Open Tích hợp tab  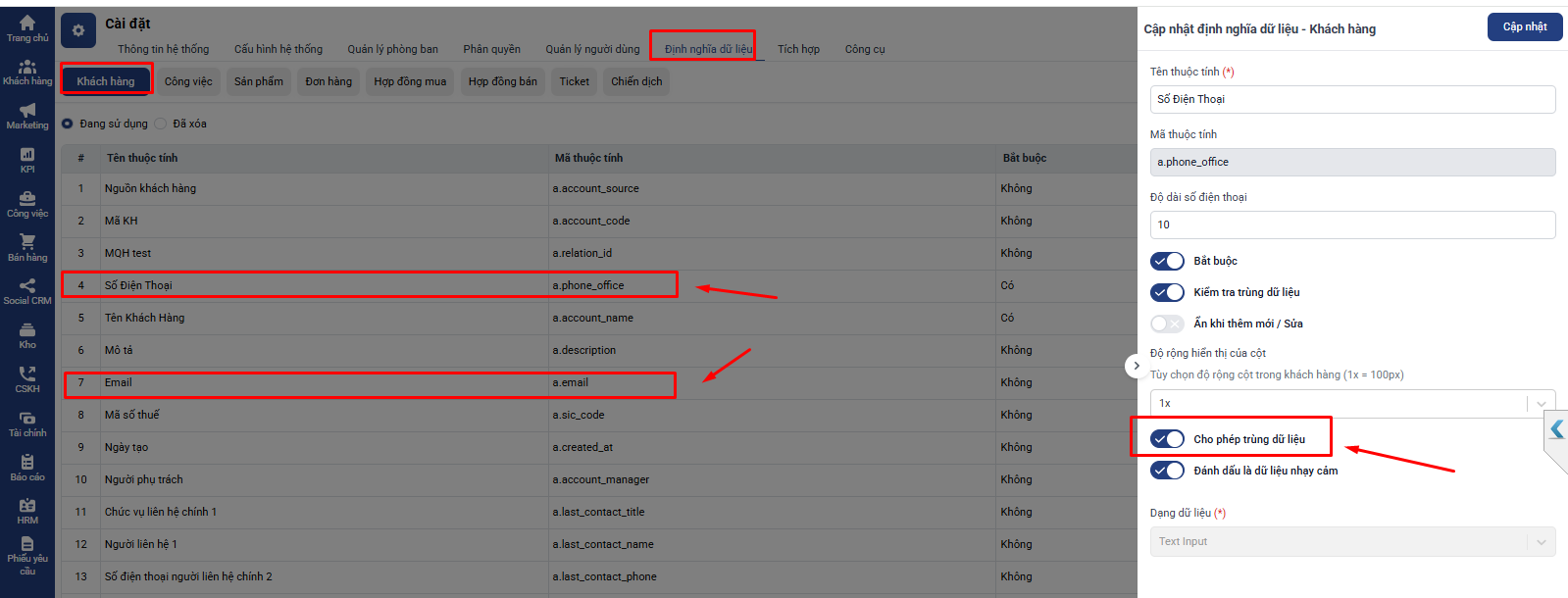click(799, 49)
